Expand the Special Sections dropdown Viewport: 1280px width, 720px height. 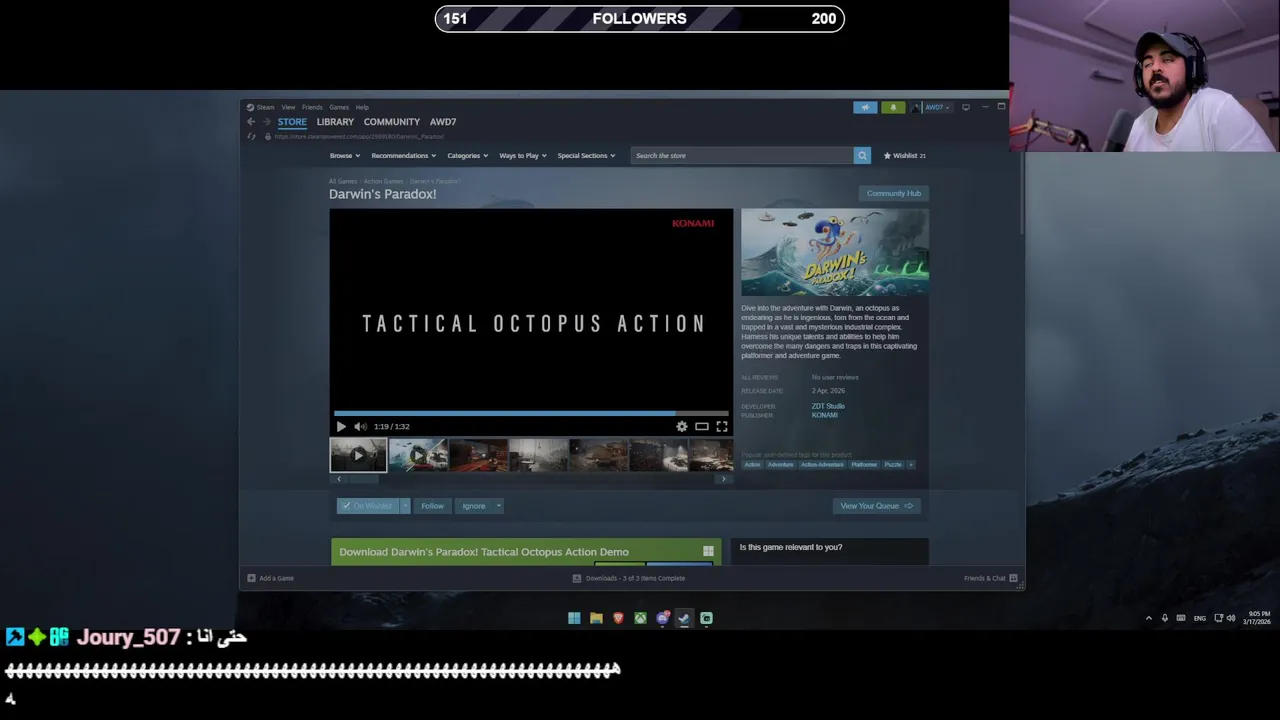click(x=586, y=155)
